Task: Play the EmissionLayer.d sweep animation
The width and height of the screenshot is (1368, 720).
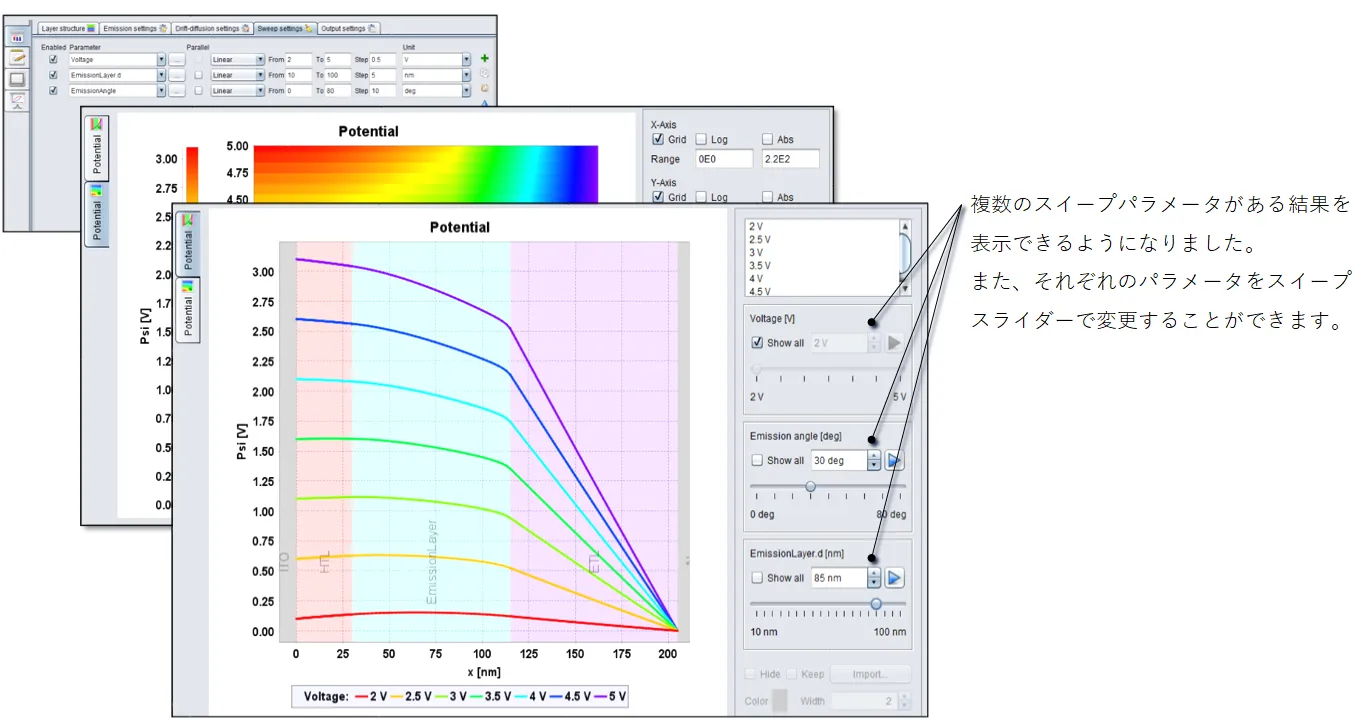Action: coord(895,578)
